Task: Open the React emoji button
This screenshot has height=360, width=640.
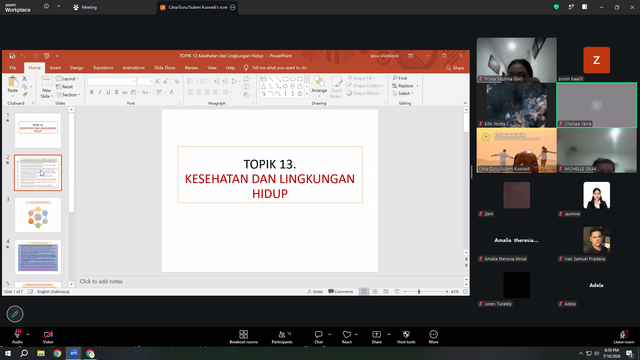Action: tap(347, 337)
